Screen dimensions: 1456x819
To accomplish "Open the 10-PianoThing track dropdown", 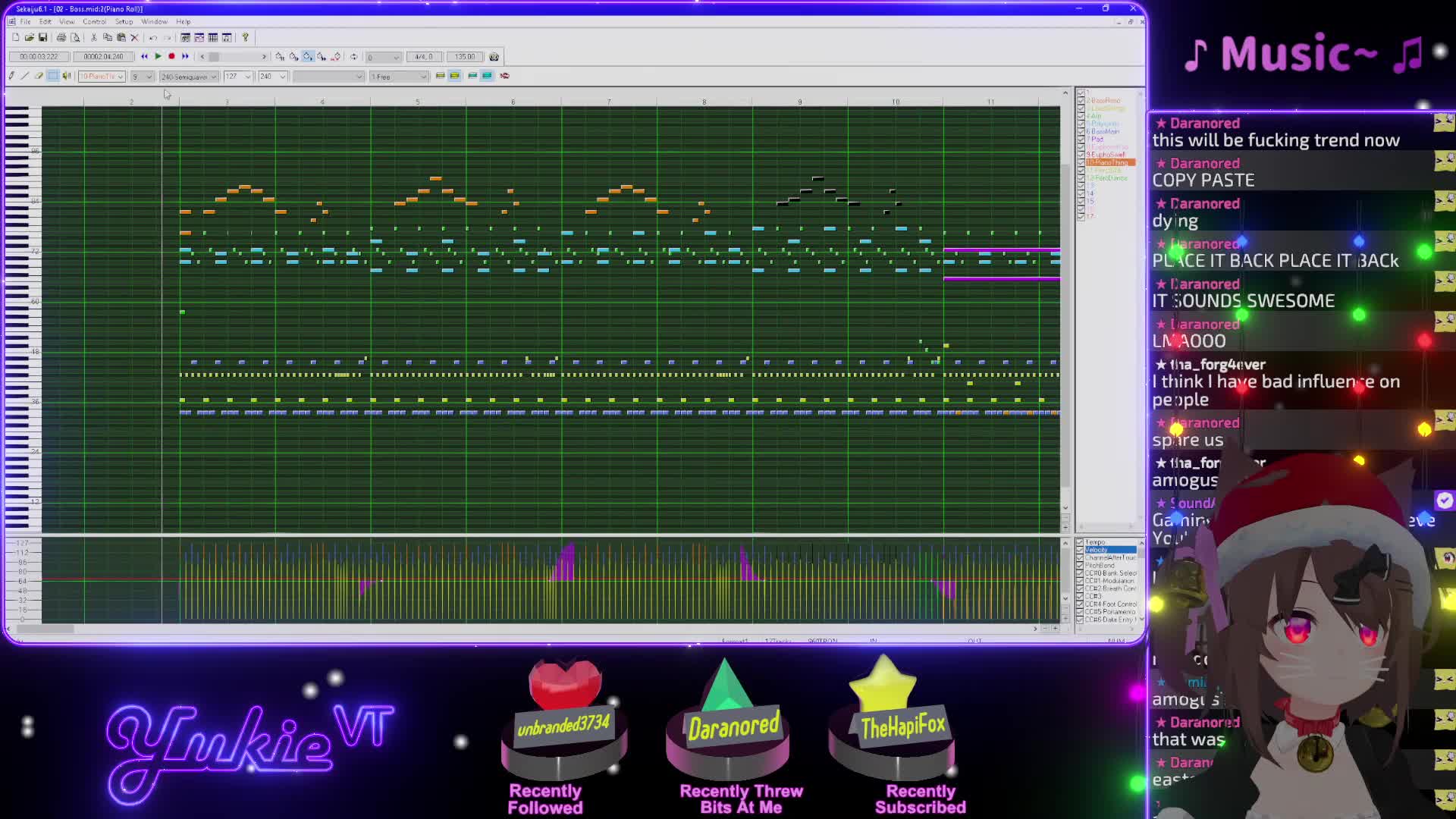I will [102, 77].
